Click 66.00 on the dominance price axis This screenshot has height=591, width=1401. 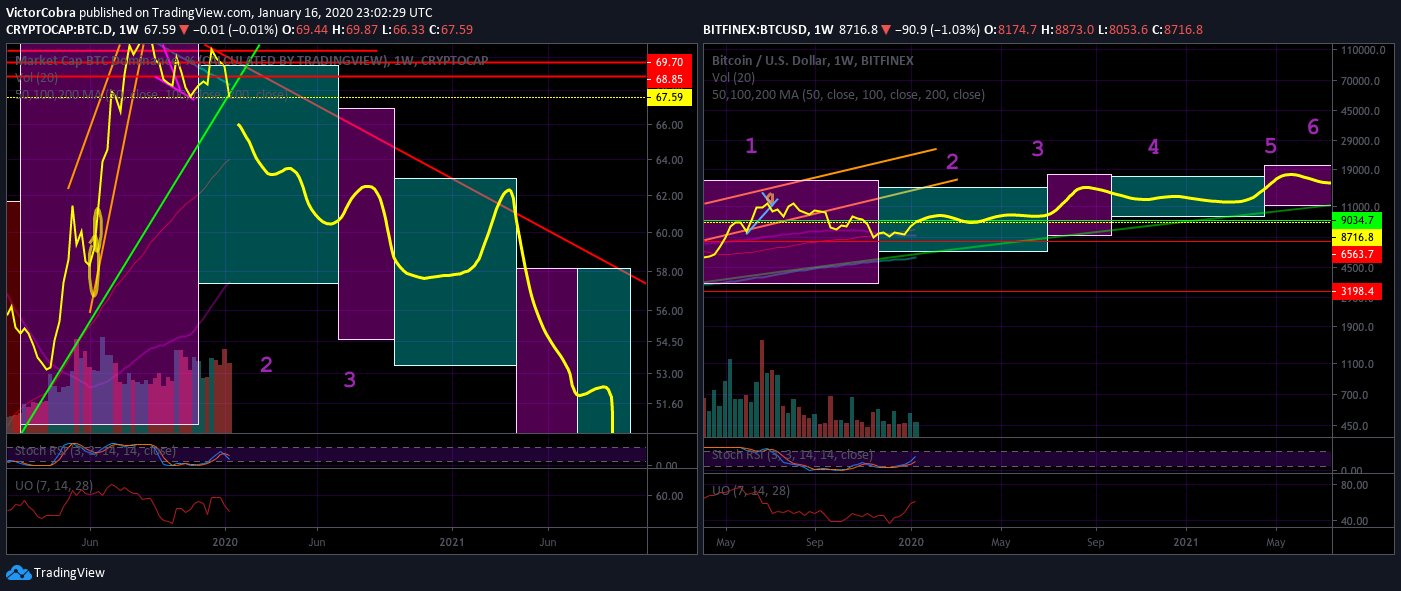tap(669, 125)
